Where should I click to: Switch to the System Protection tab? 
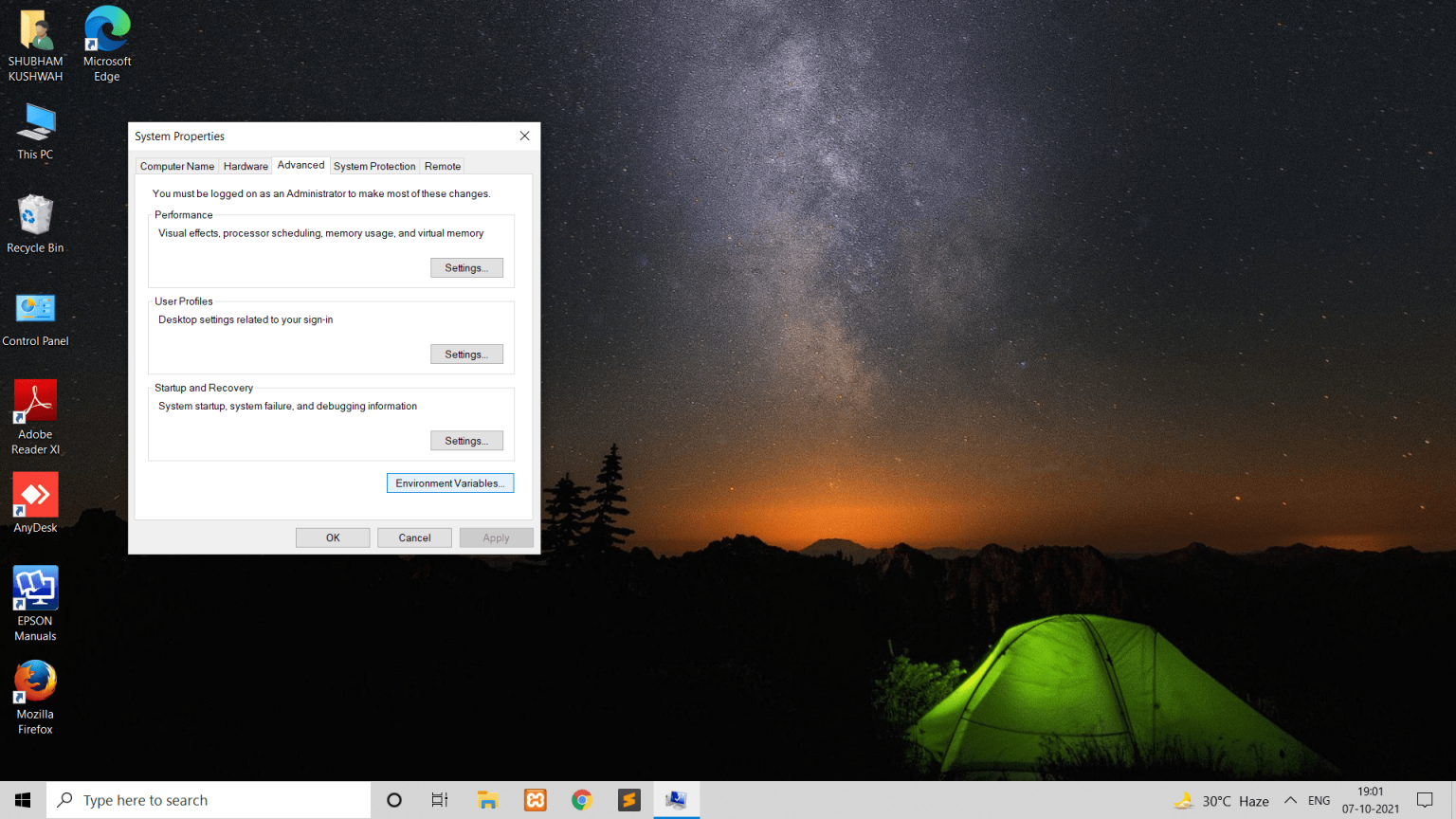[x=374, y=166]
